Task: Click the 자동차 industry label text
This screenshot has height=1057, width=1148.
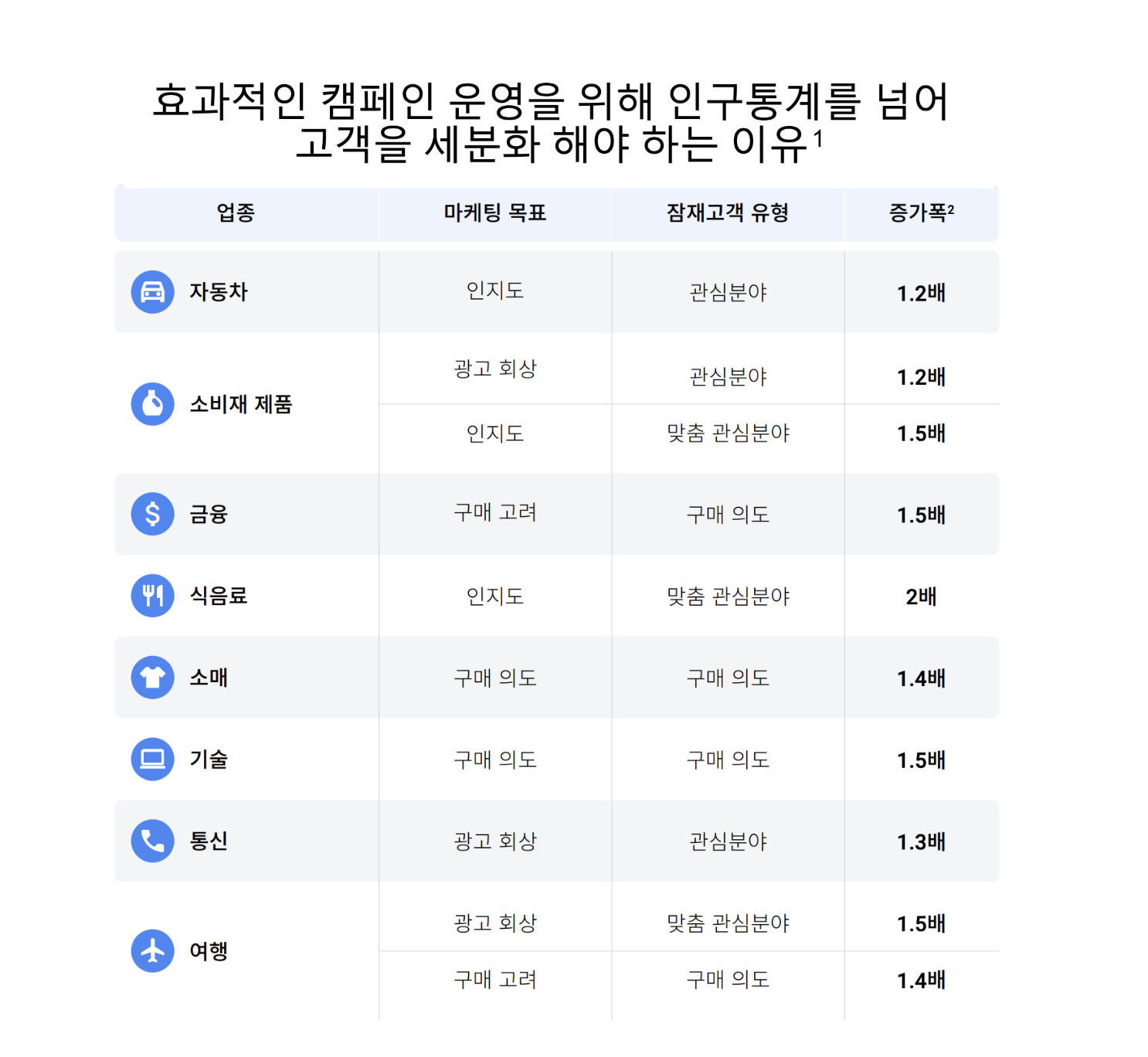Action: [x=219, y=292]
